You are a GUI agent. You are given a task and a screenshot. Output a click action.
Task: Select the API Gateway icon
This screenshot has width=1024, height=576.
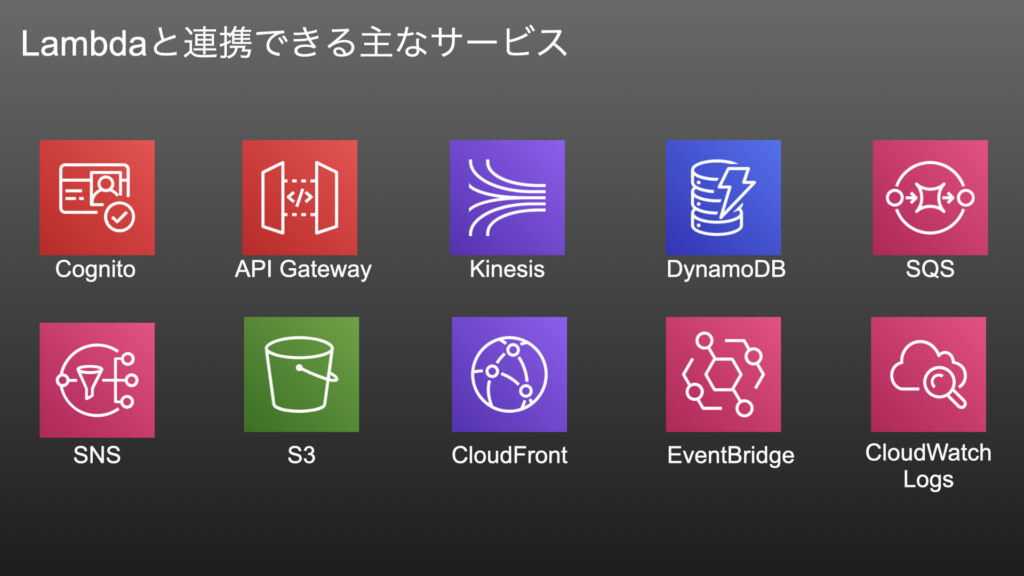300,197
